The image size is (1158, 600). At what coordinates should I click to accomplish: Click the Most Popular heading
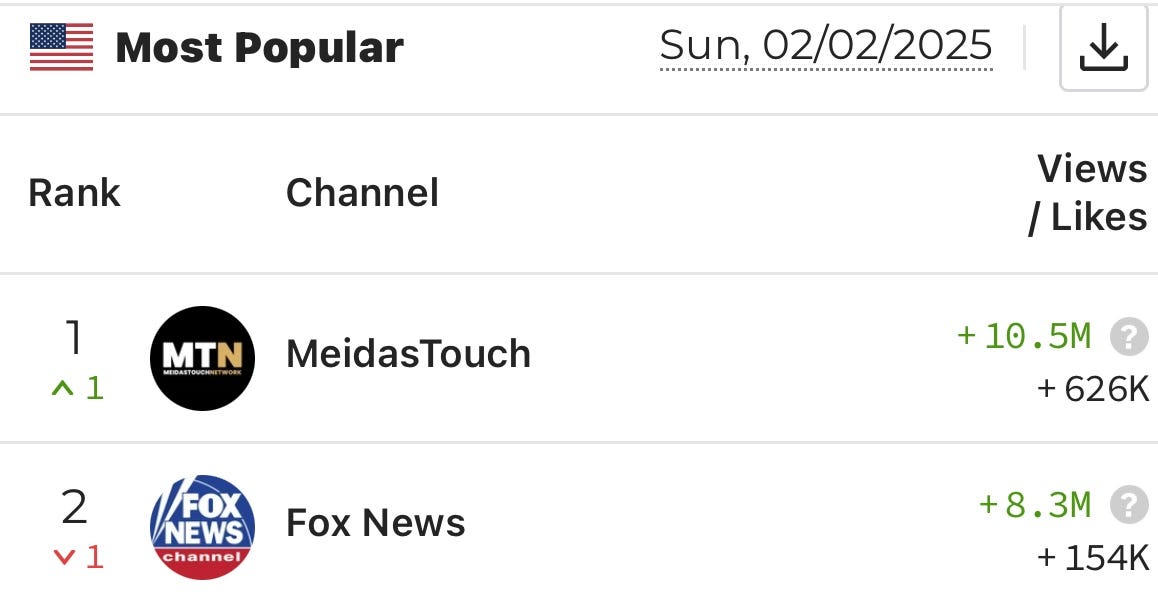coord(260,45)
